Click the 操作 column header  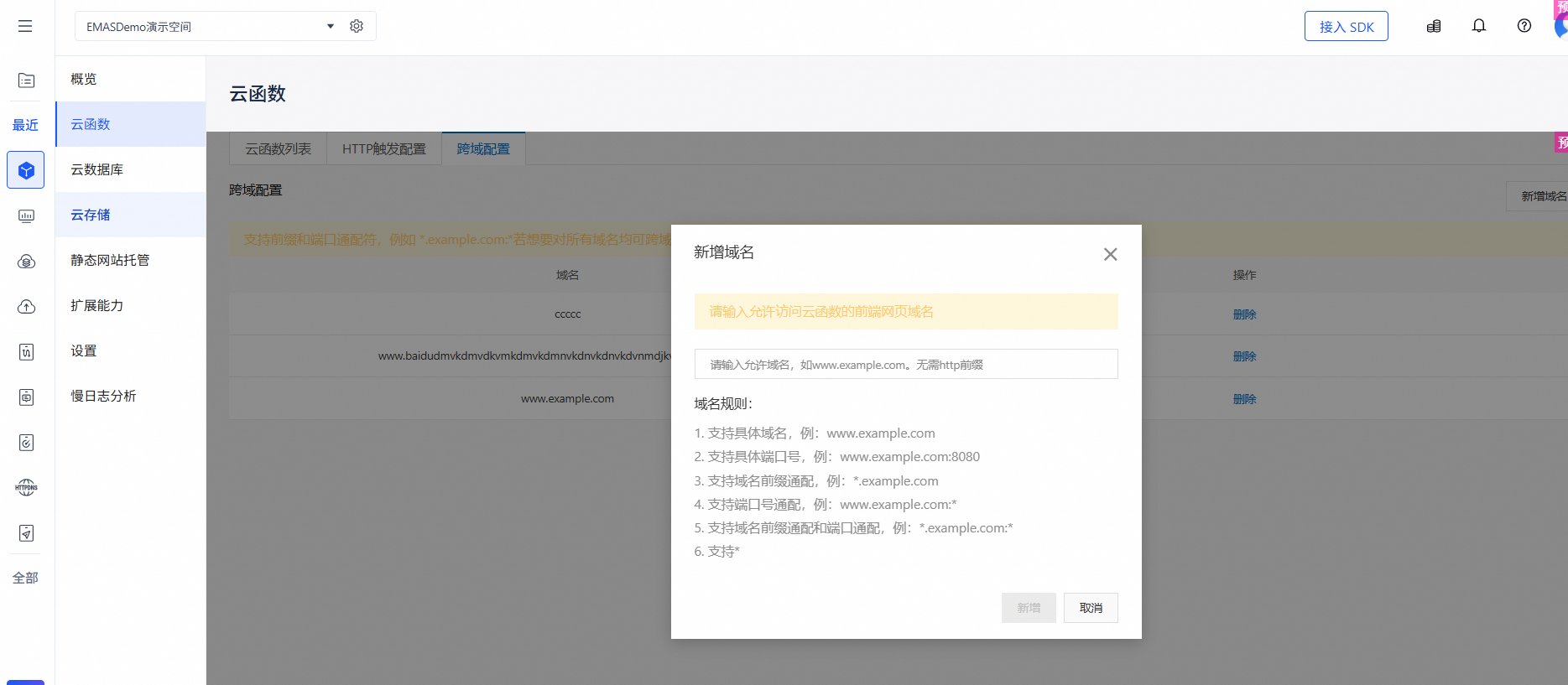coord(1244,275)
